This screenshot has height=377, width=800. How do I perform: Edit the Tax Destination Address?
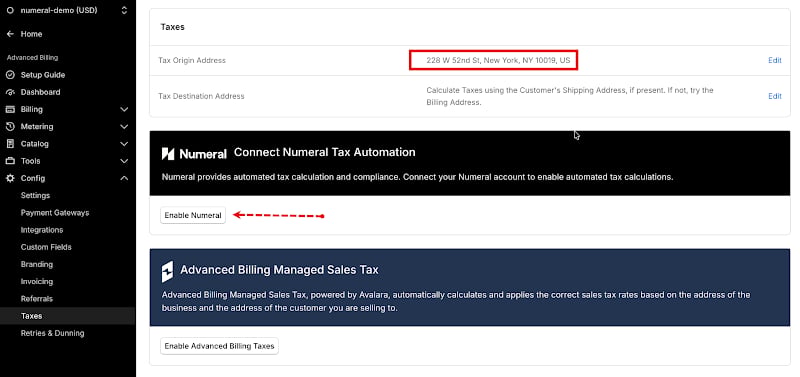coord(774,96)
